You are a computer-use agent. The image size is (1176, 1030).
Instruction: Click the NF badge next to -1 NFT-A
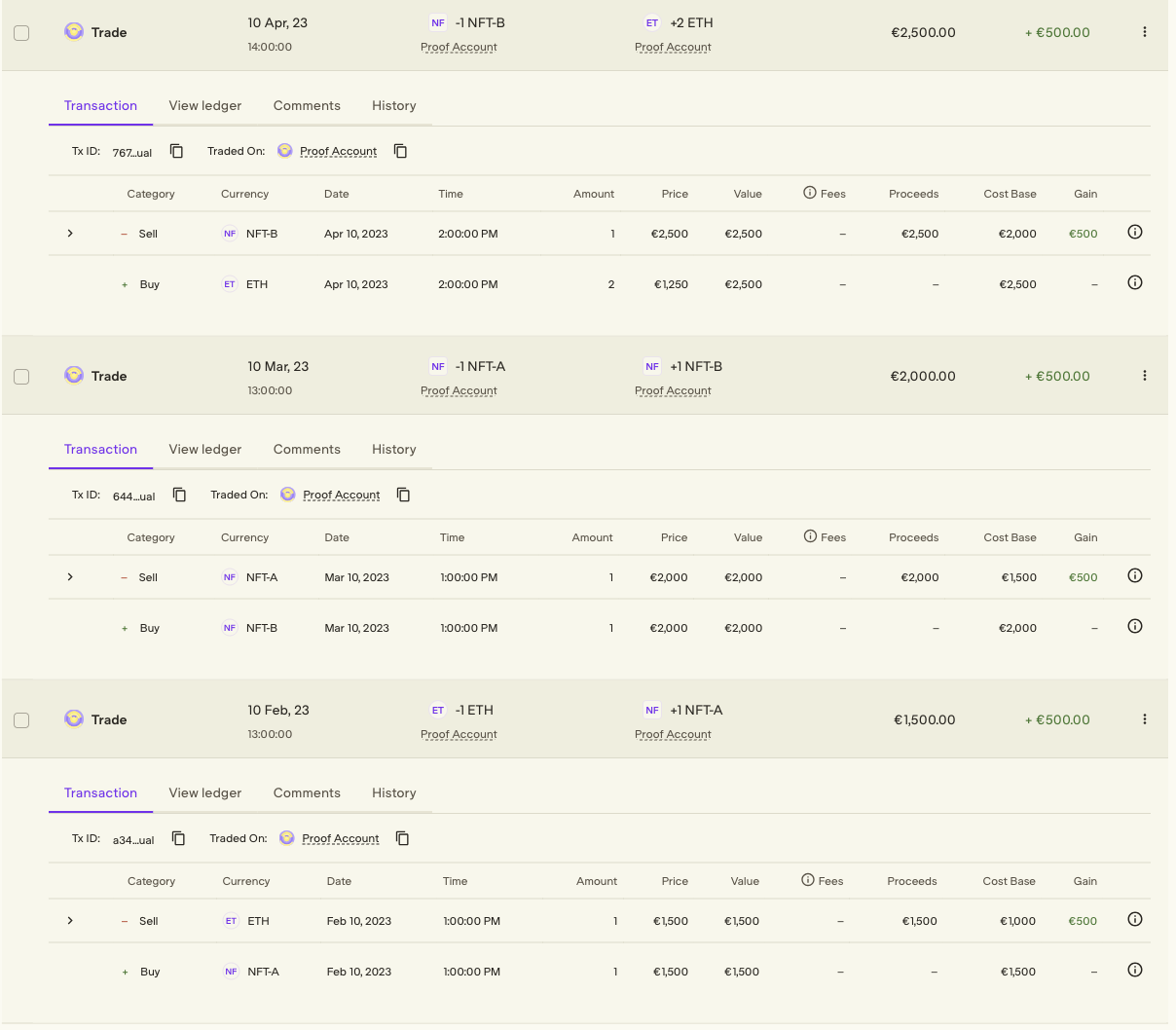pyautogui.click(x=438, y=366)
